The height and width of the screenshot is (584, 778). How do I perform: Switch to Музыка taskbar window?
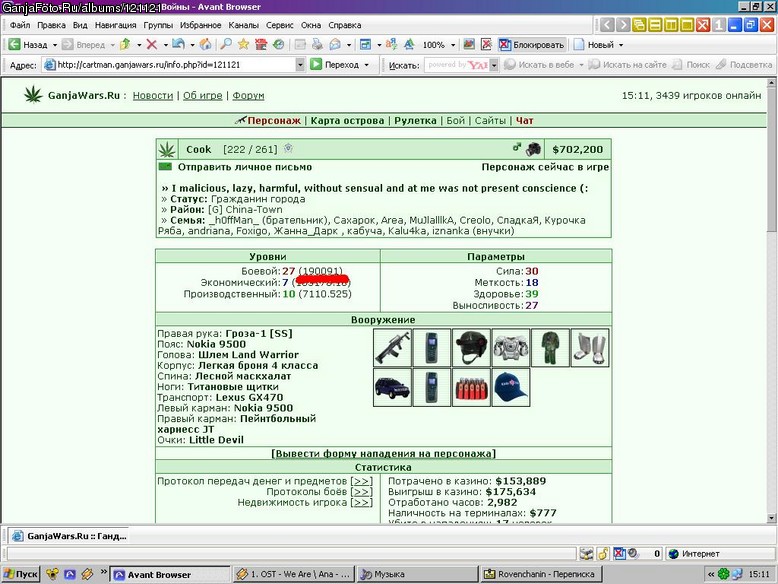417,574
